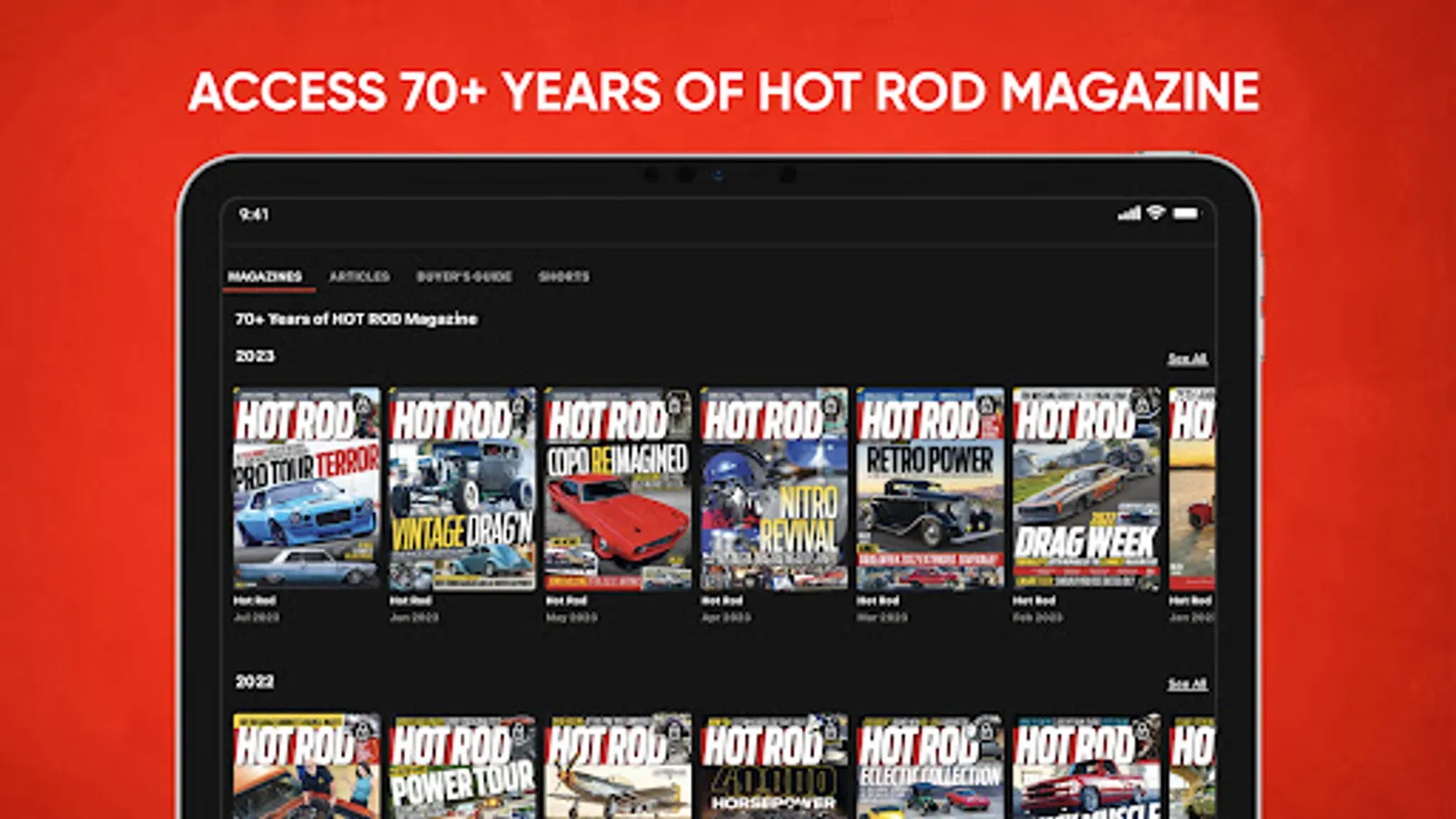The image size is (1456, 819).
Task: Open the 40,000 Horsepower issue cover
Action: [774, 766]
